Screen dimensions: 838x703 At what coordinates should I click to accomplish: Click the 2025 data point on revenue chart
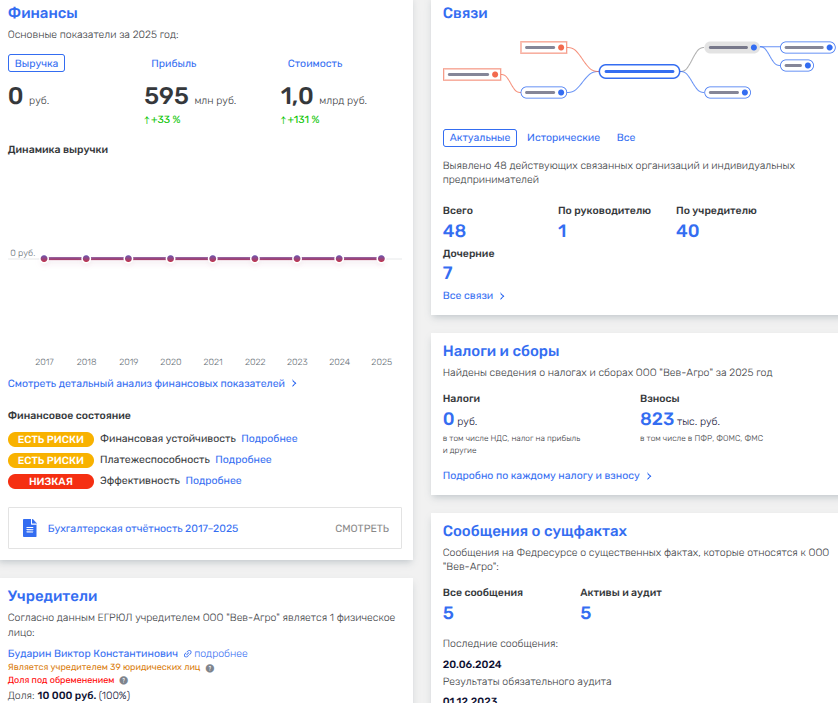point(381,259)
